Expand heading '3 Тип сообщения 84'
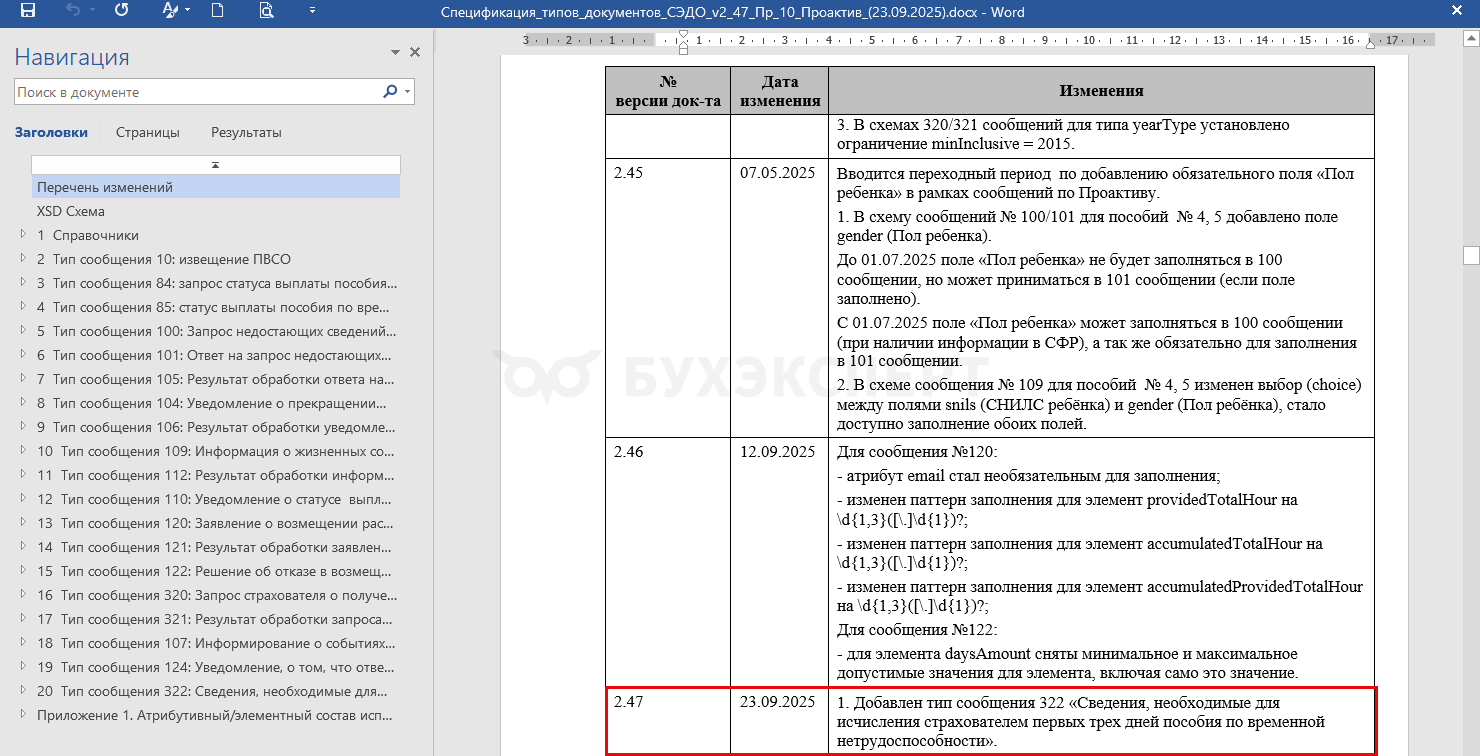The image size is (1480, 756). tap(23, 283)
